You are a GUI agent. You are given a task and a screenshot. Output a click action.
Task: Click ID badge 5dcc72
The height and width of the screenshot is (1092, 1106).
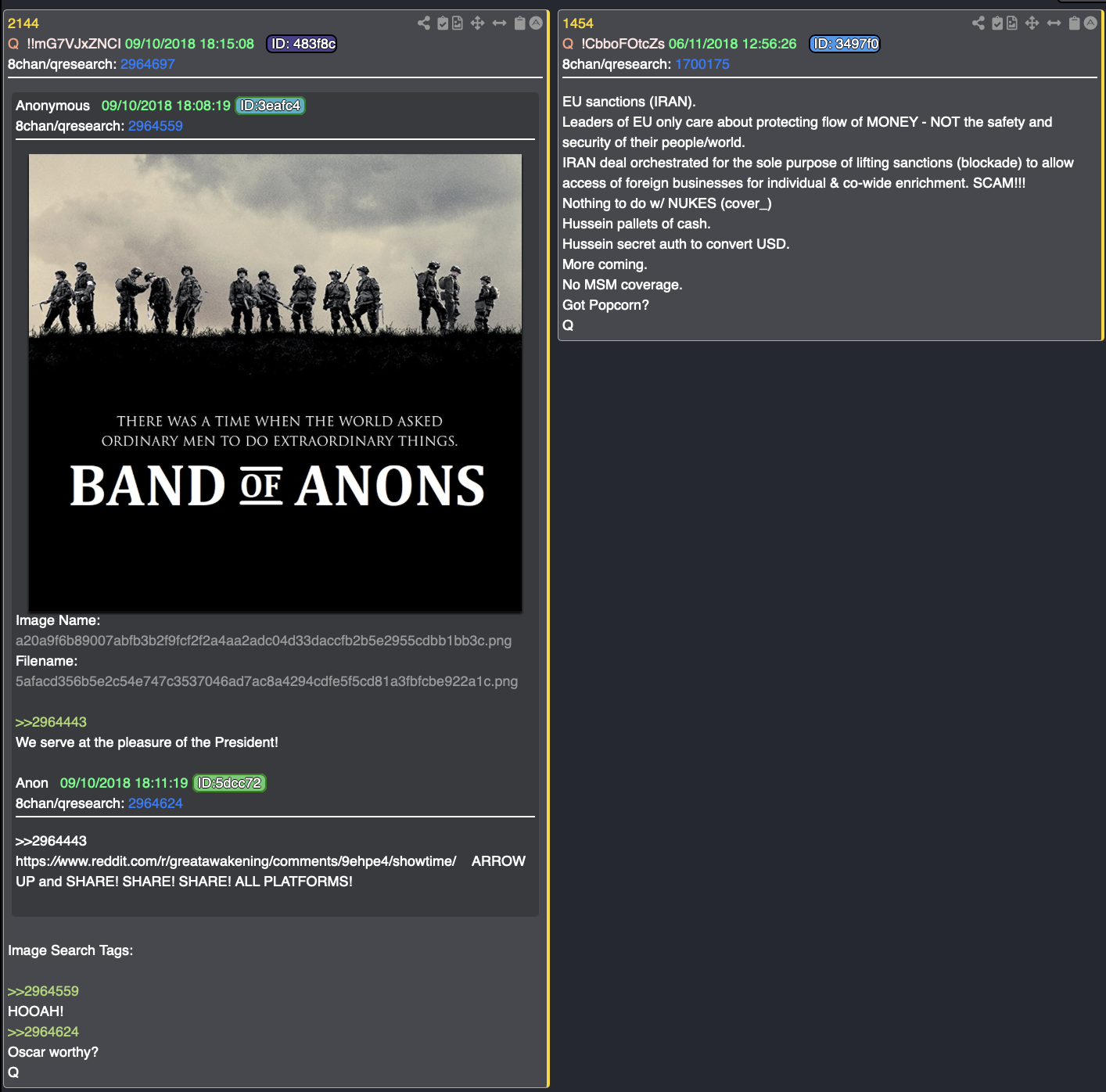coord(230,783)
